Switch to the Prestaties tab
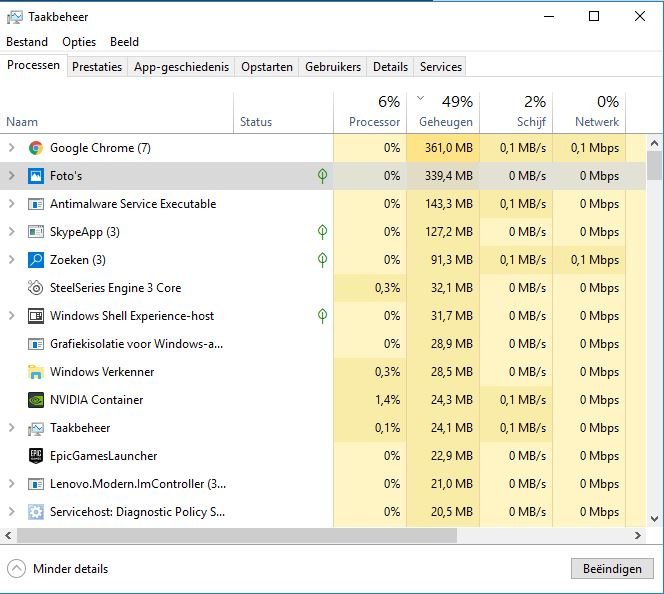This screenshot has width=664, height=594. pyautogui.click(x=97, y=67)
